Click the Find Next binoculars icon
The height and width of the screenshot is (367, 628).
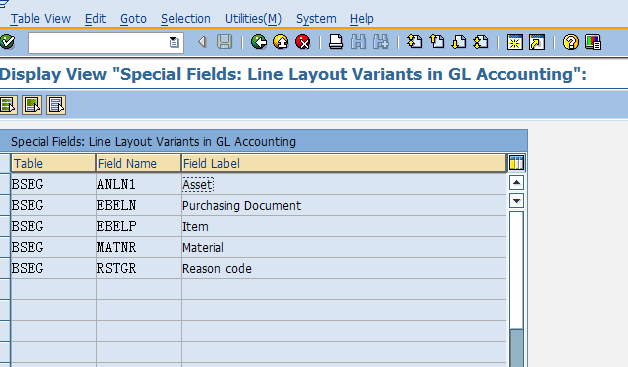(380, 42)
